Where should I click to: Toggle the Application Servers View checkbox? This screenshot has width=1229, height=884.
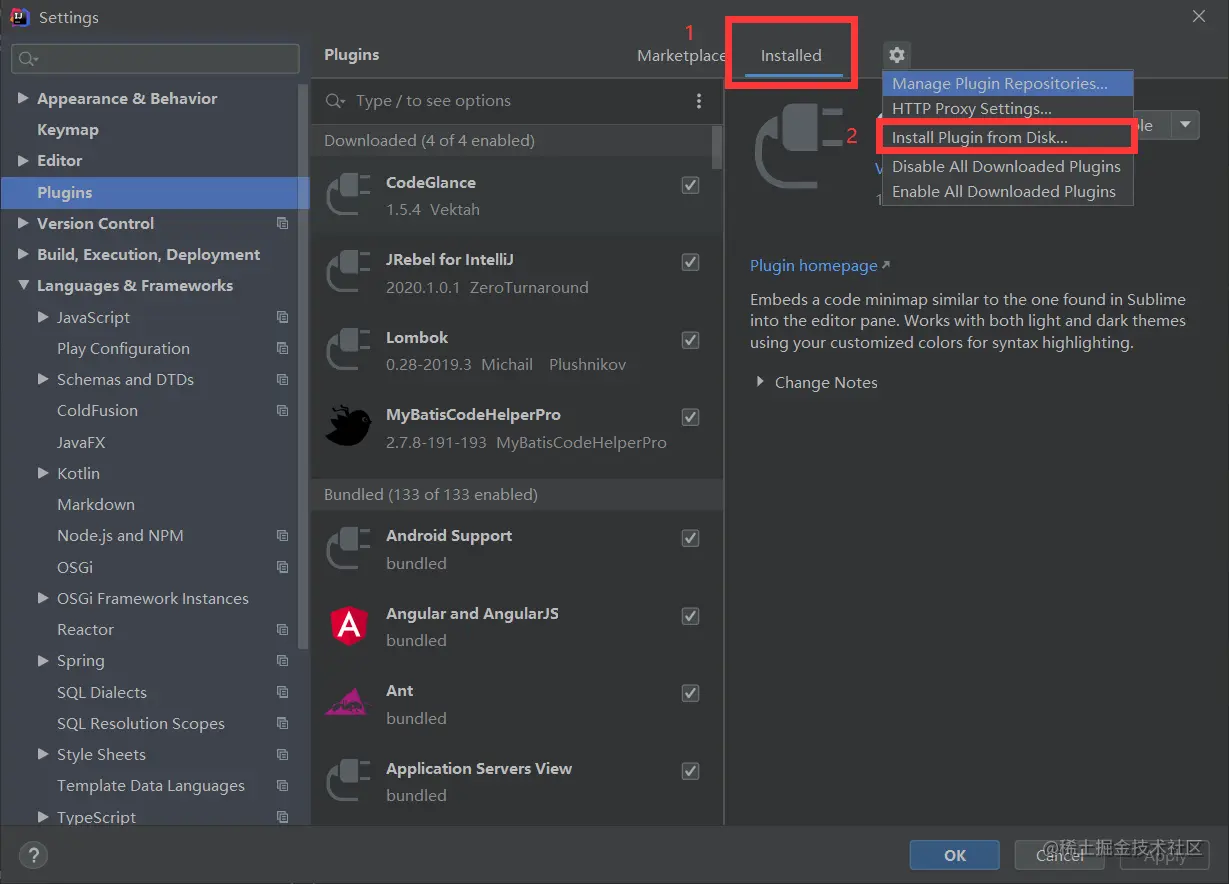[x=690, y=771]
